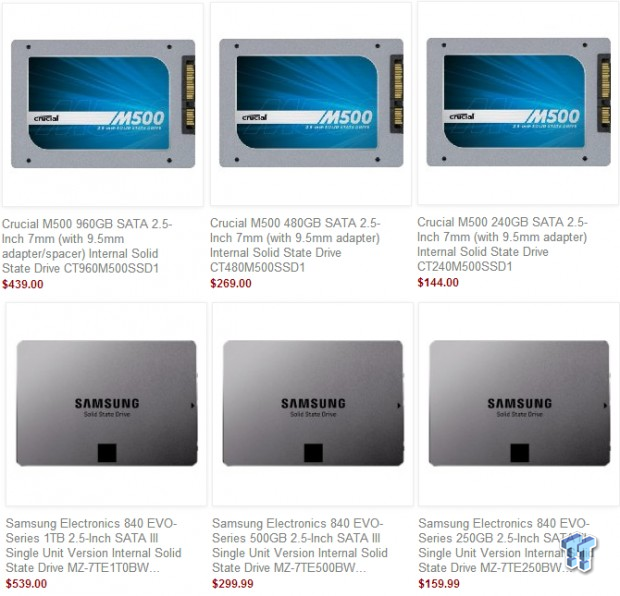Open the Crucial M500 480GB product image
This screenshot has height=596, width=620.
tap(311, 104)
